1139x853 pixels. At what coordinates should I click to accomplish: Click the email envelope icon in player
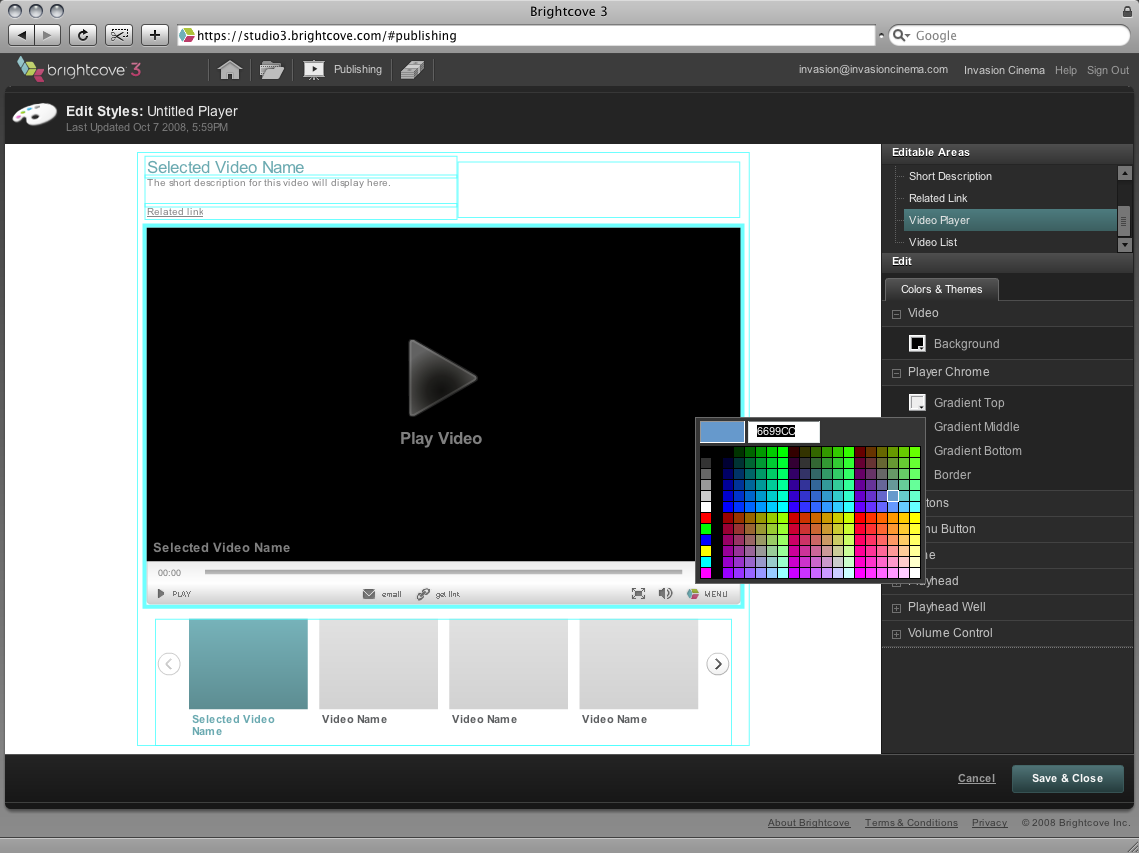(x=369, y=594)
